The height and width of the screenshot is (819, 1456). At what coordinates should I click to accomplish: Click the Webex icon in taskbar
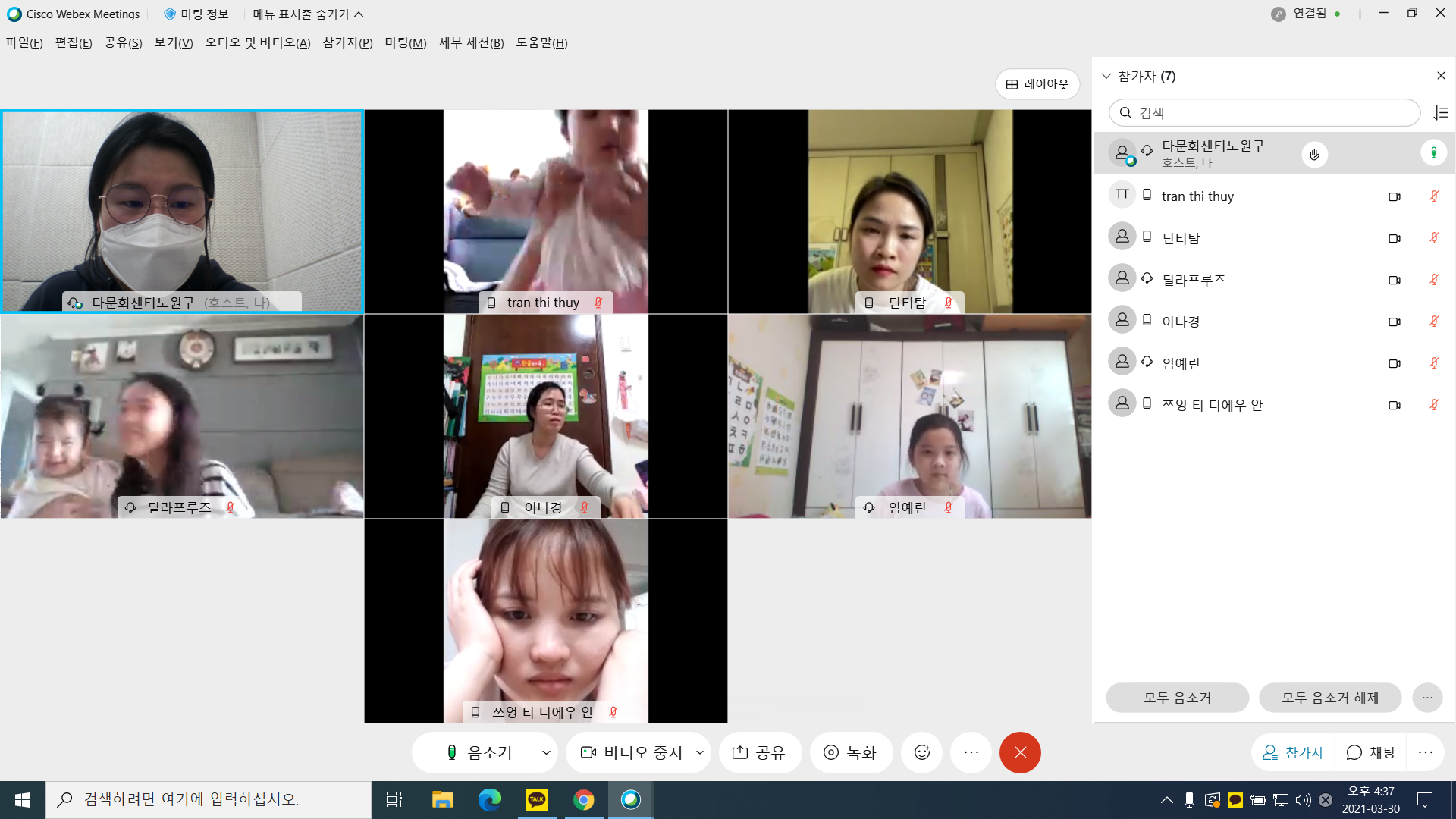(x=630, y=799)
